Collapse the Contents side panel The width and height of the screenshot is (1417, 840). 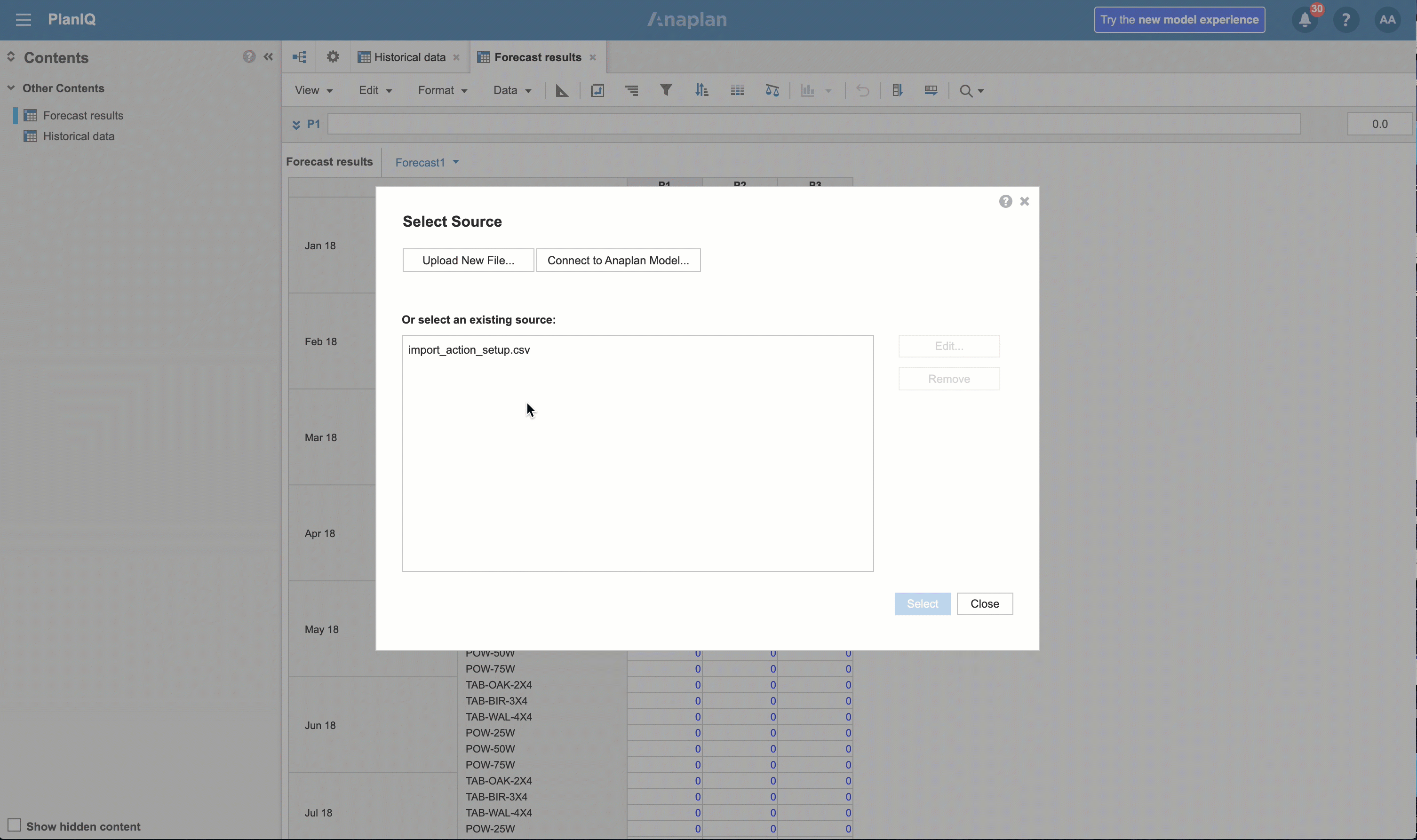tap(268, 56)
